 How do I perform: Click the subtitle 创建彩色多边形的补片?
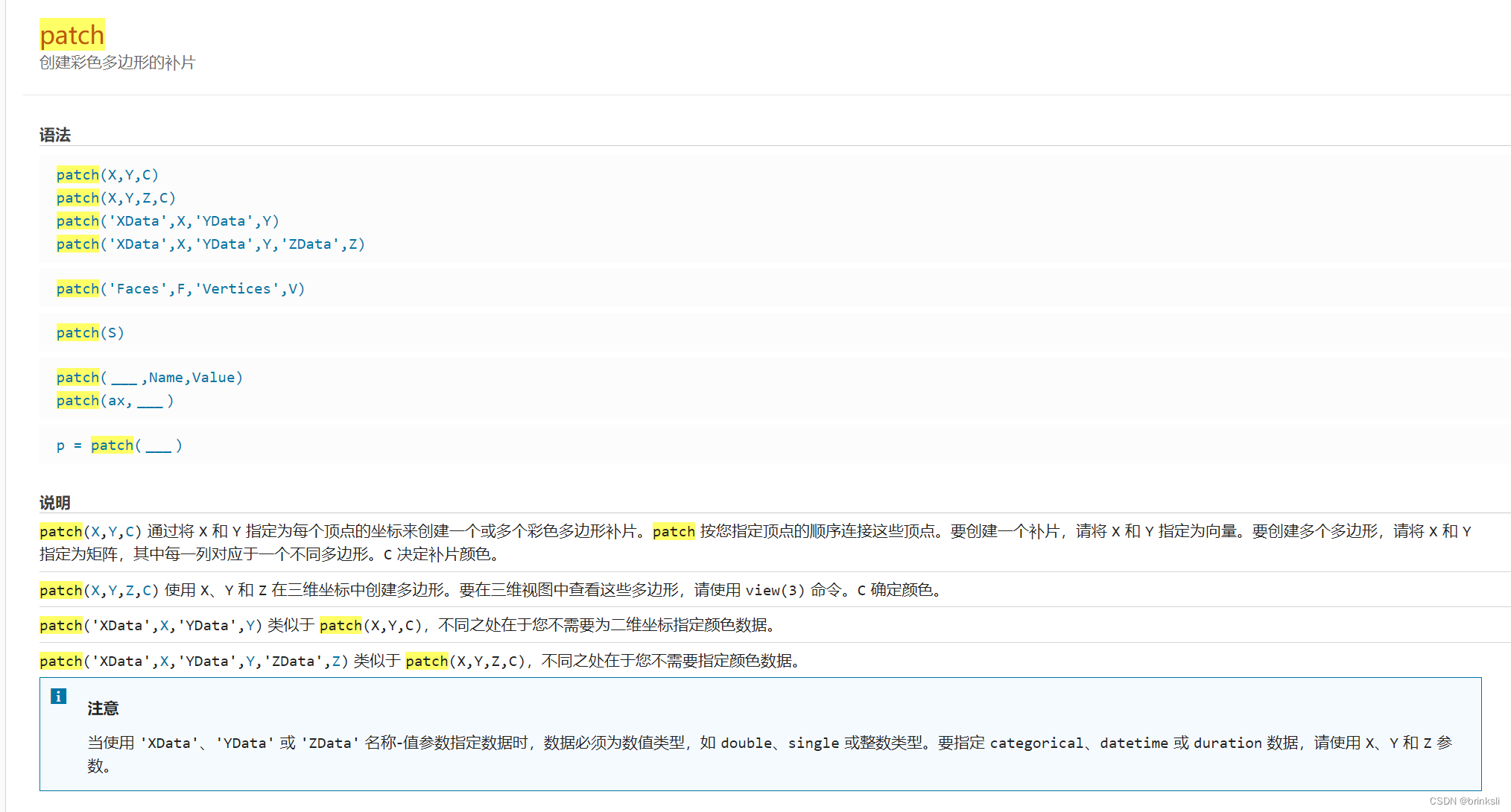coord(117,63)
